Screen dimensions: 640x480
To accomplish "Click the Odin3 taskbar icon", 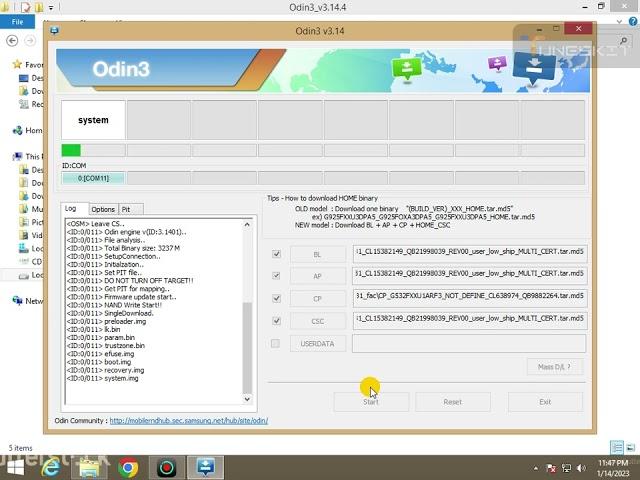I will pyautogui.click(x=205, y=468).
